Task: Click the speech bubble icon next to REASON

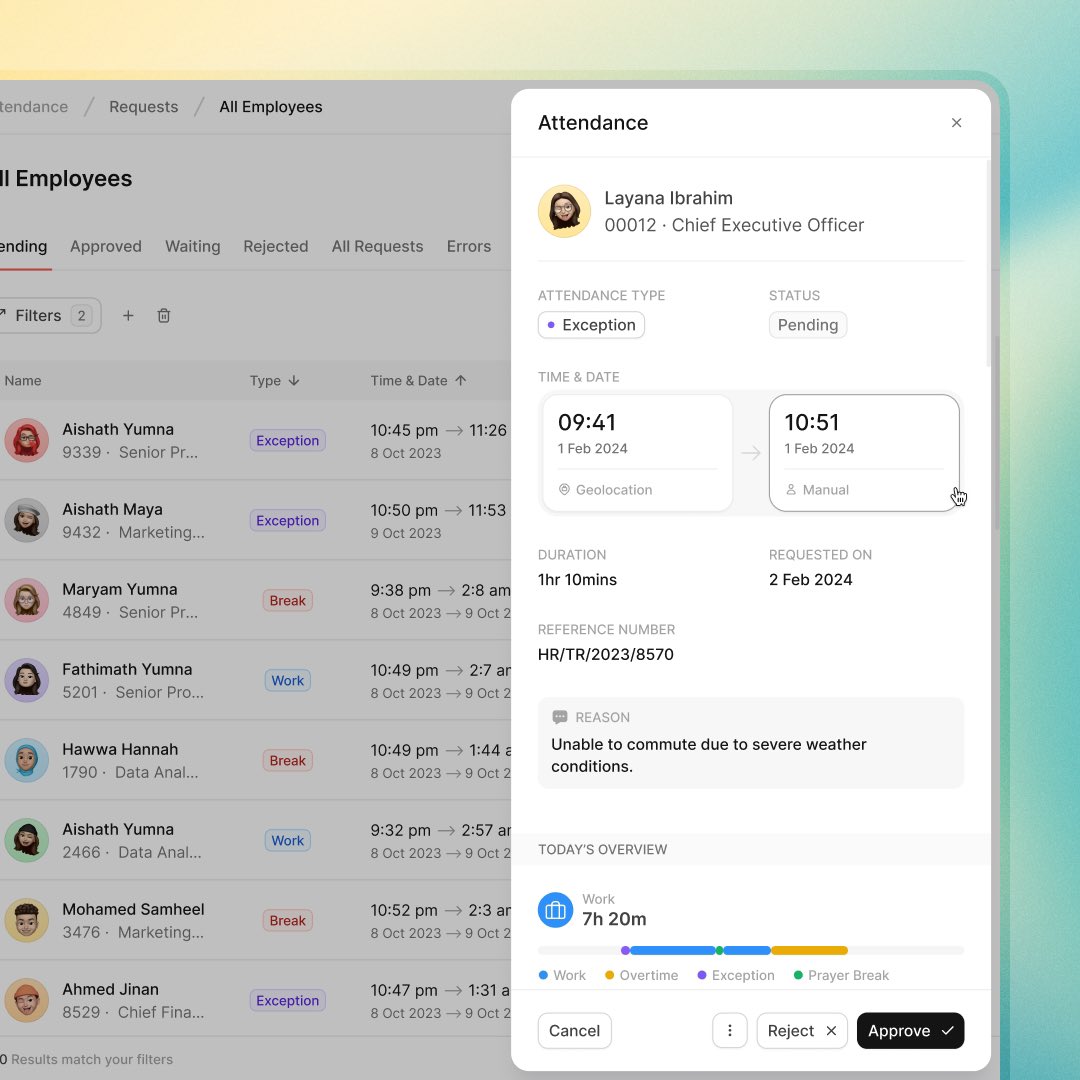Action: (x=560, y=717)
